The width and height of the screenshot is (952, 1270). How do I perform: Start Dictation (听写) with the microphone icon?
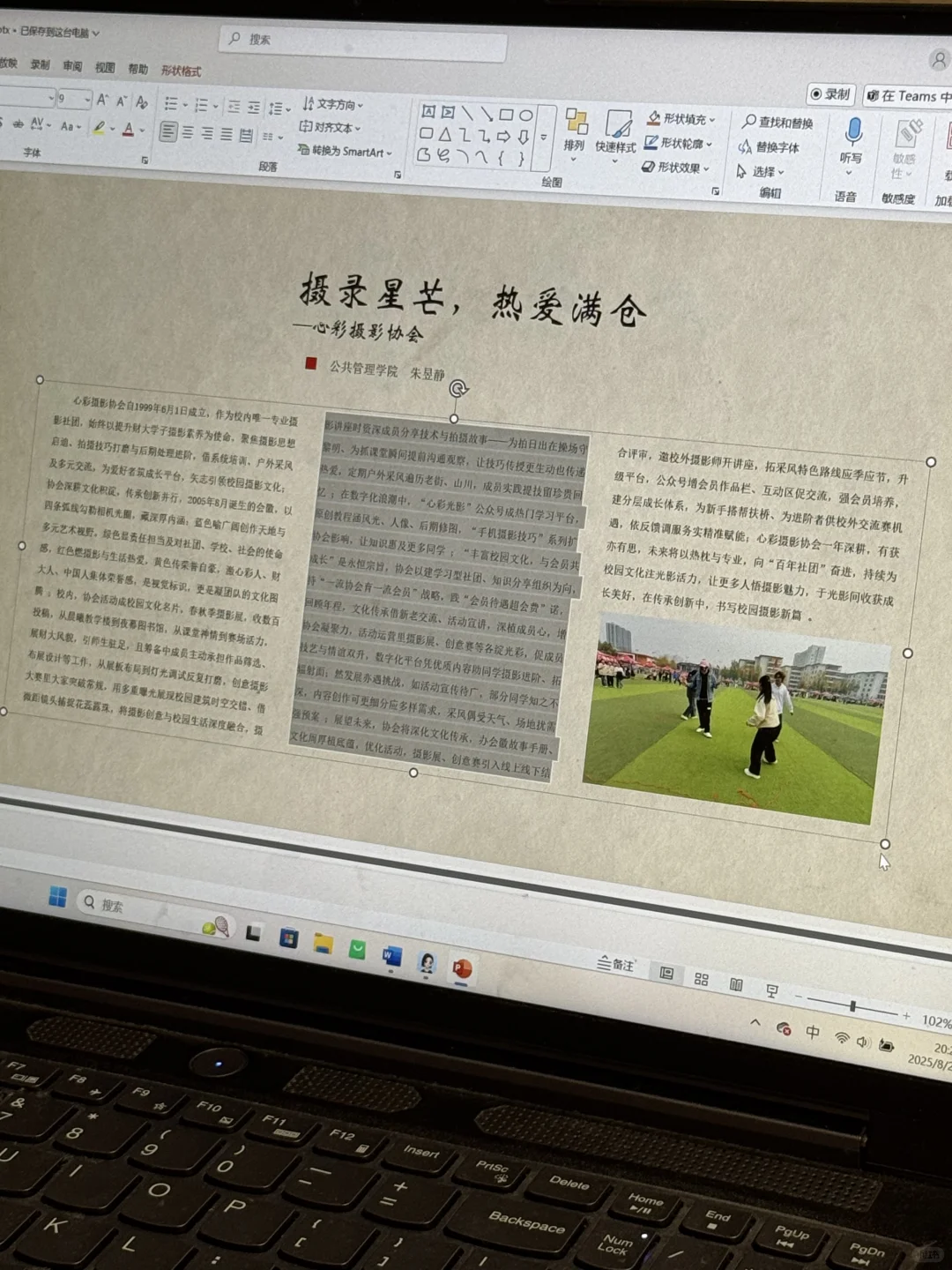point(853,130)
